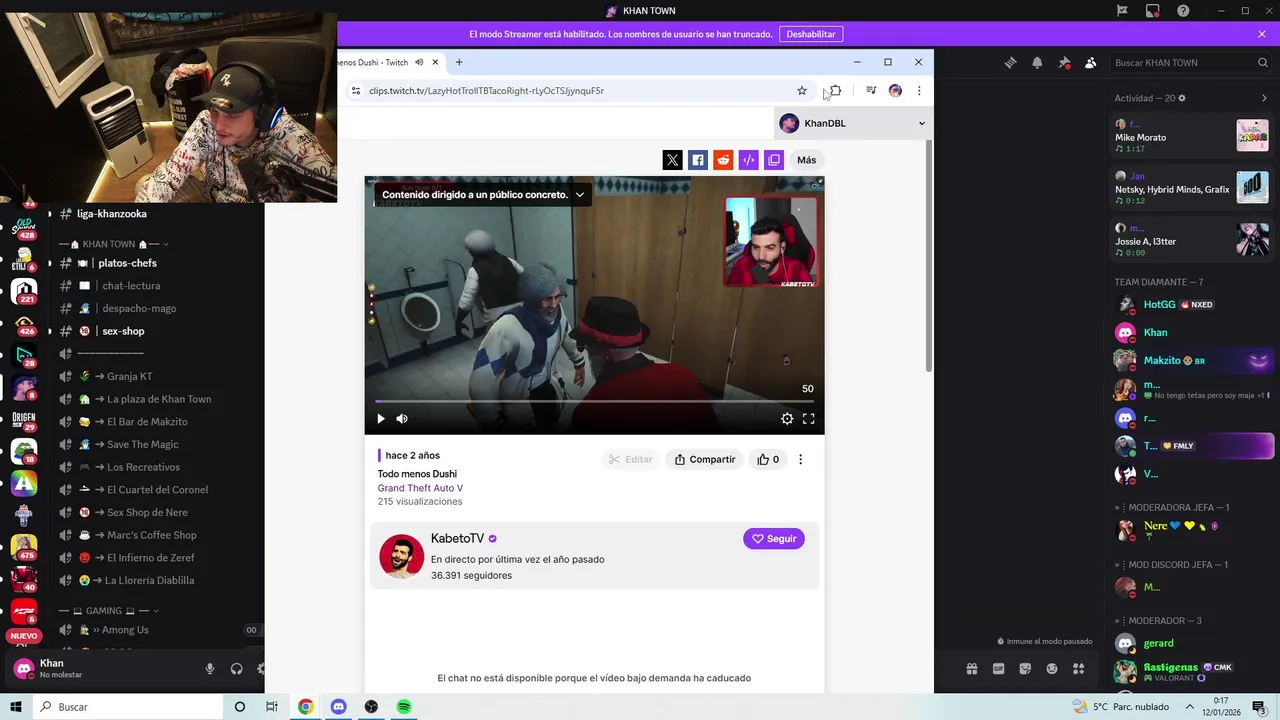Screen dimensions: 1280x720
Task: Open Discord notification settings bell
Action: tap(1037, 62)
